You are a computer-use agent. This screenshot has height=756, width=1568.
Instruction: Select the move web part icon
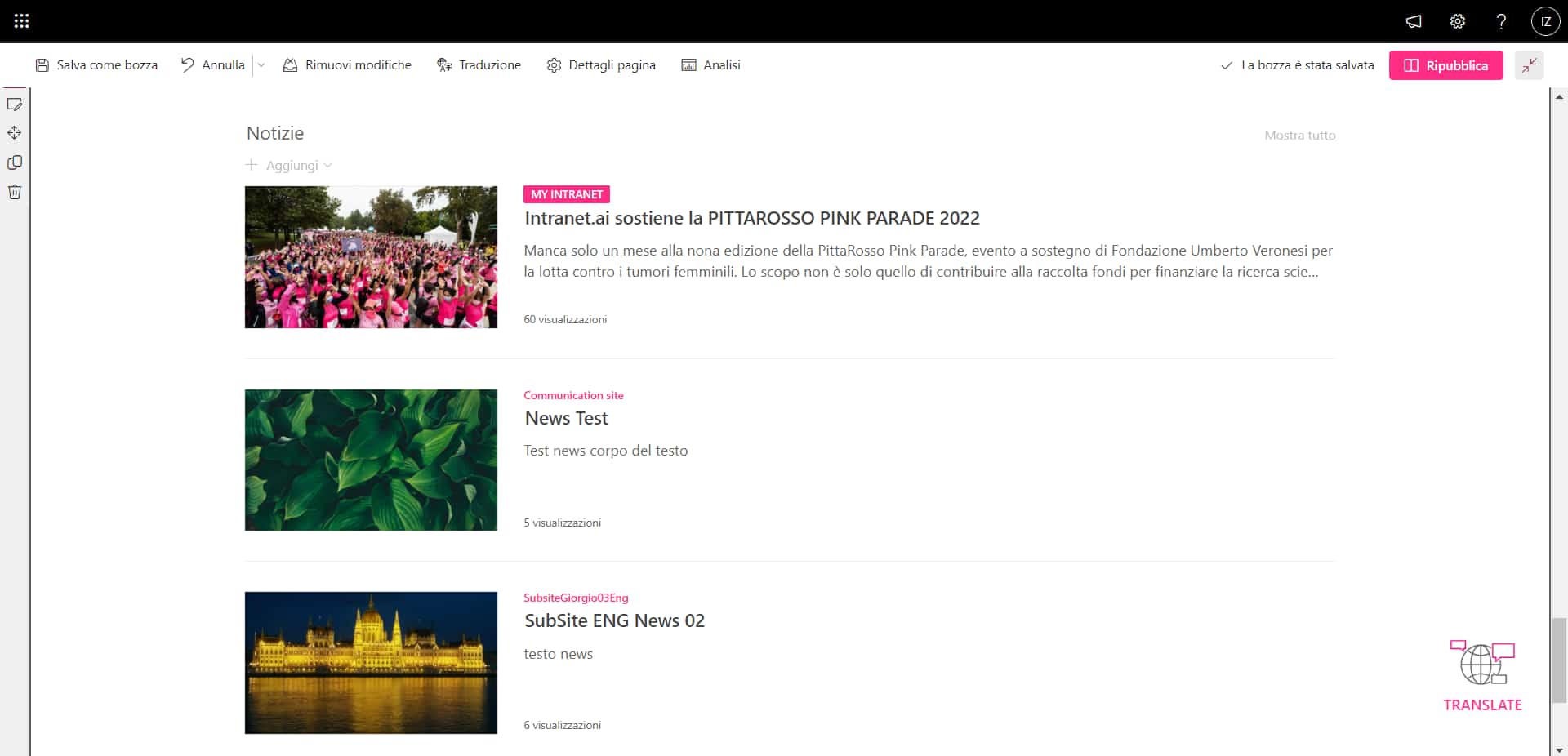tap(15, 133)
